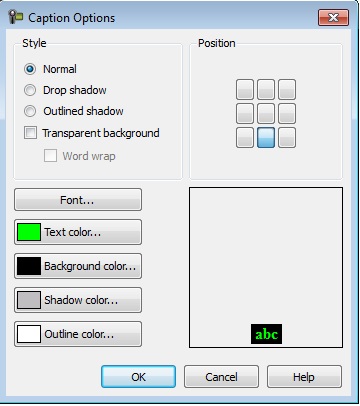Select the top-left caption position button

[x=245, y=89]
